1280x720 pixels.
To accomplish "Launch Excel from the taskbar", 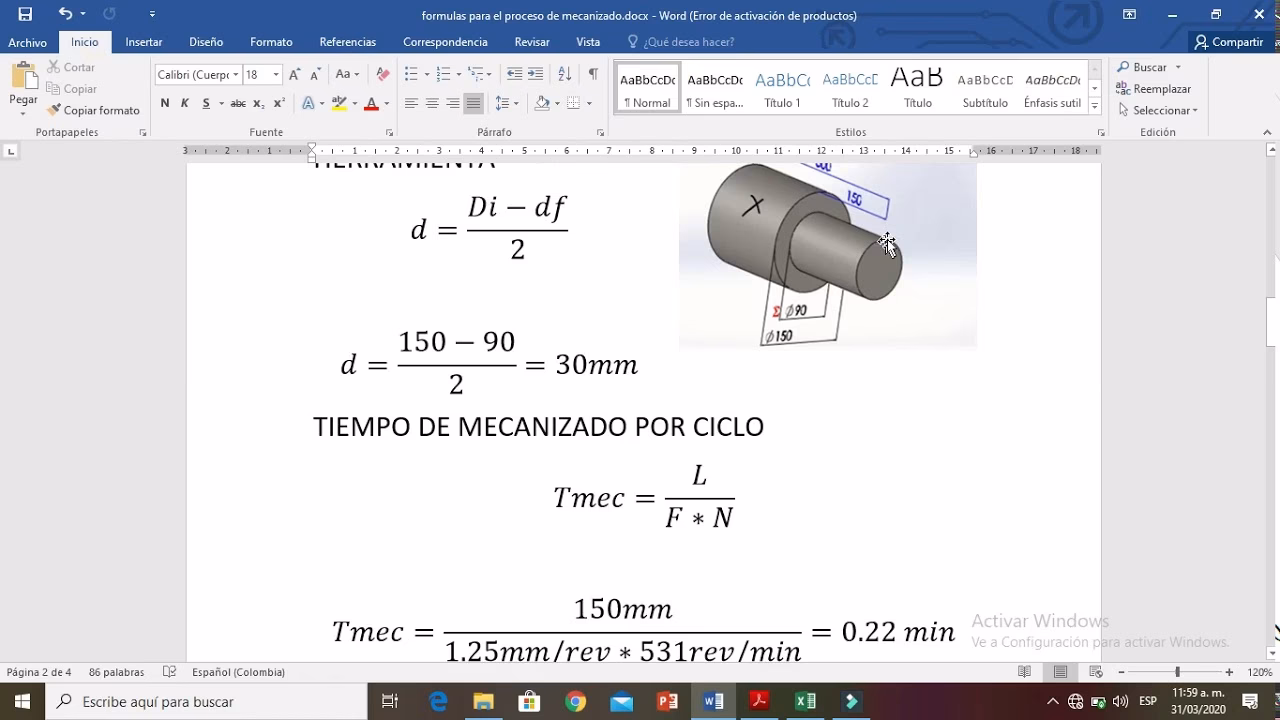I will tap(806, 701).
